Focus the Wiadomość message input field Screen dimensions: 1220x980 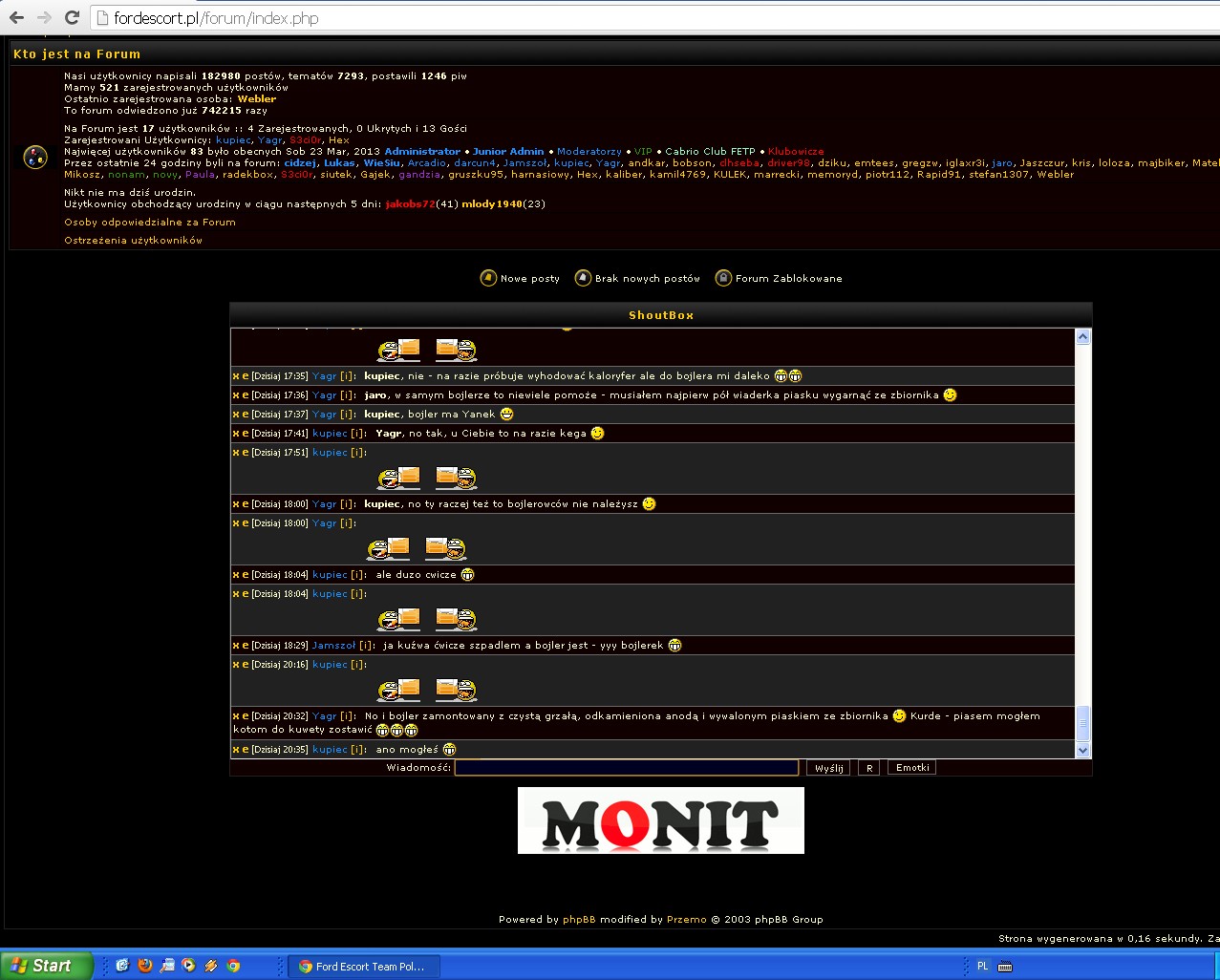[626, 768]
